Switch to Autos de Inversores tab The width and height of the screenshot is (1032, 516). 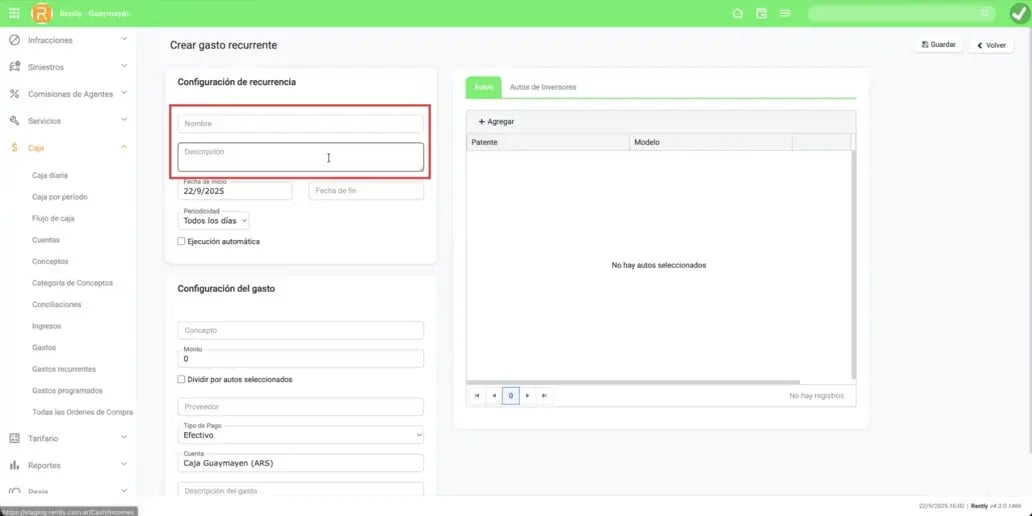543,87
